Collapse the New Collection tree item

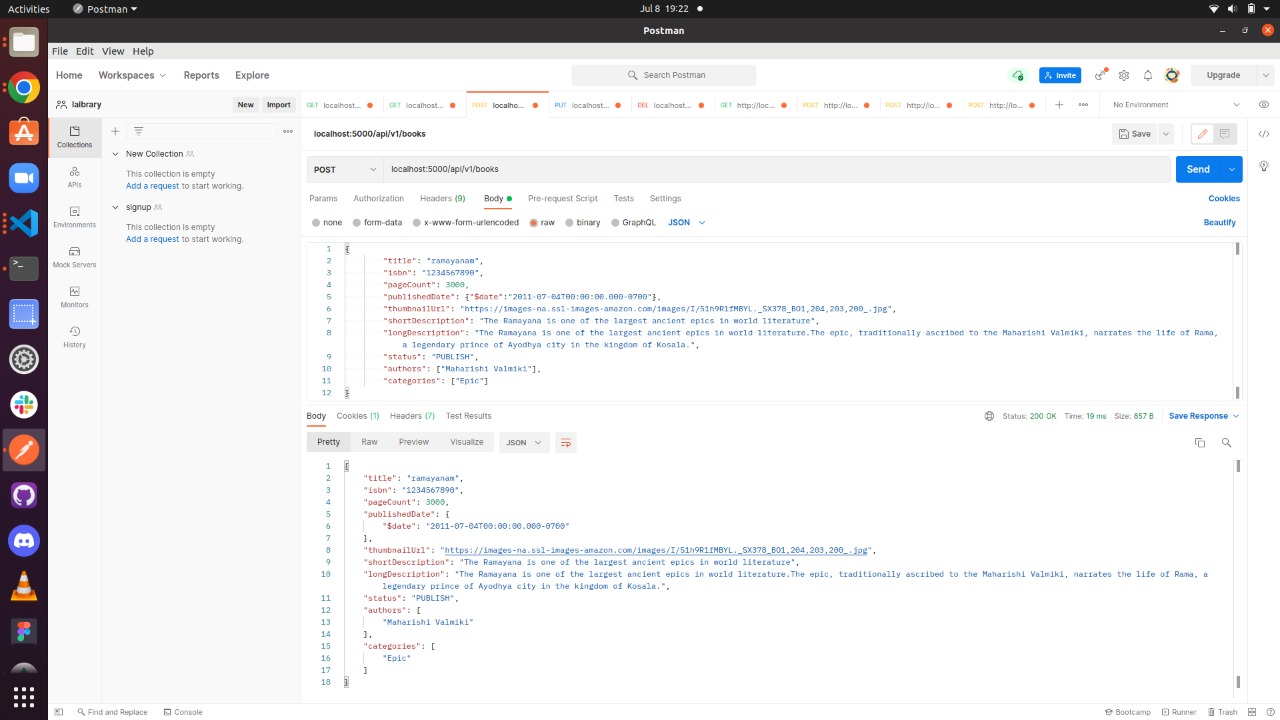(x=115, y=154)
